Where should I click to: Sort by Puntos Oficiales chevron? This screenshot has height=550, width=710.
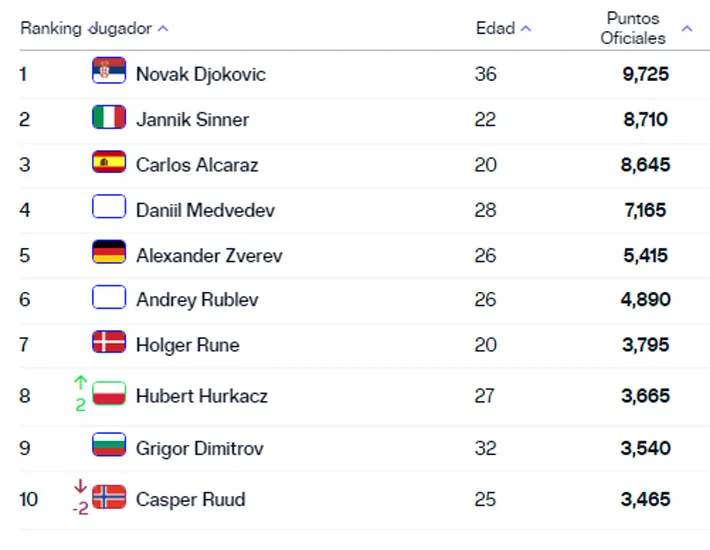tap(687, 29)
